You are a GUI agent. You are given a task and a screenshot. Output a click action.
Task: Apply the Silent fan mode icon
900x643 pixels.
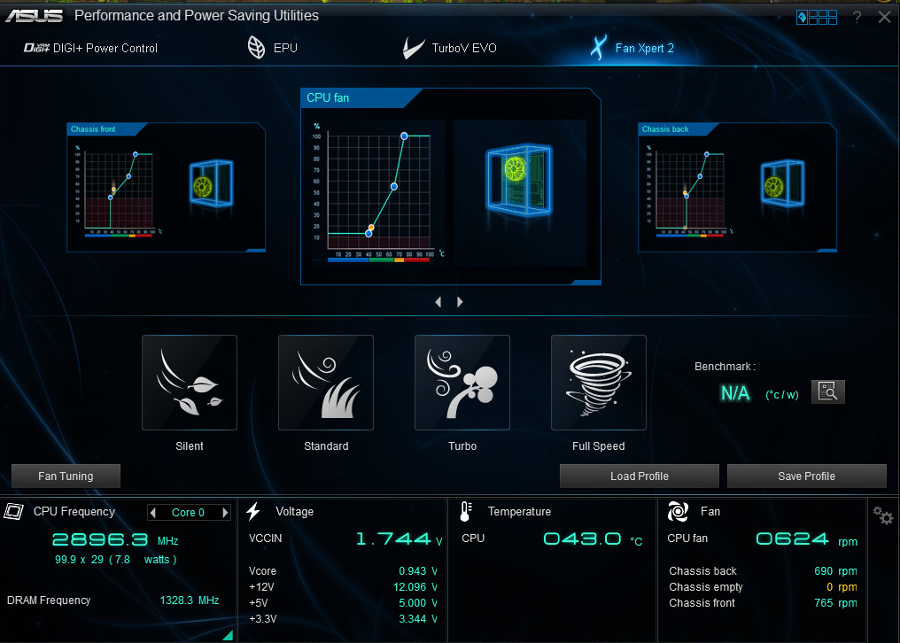[189, 383]
